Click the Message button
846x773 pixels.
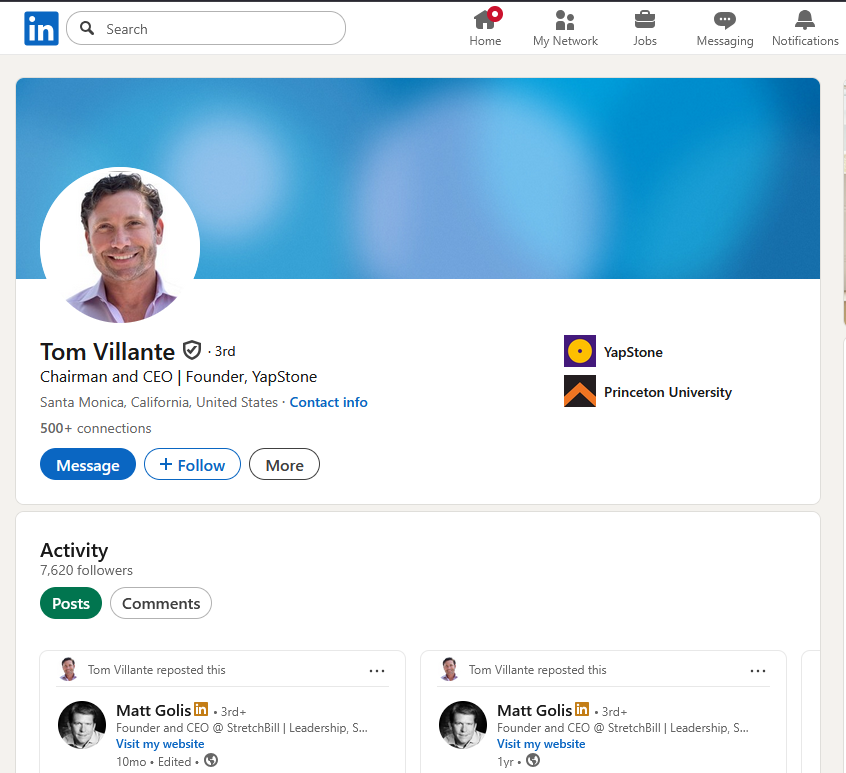tap(87, 464)
